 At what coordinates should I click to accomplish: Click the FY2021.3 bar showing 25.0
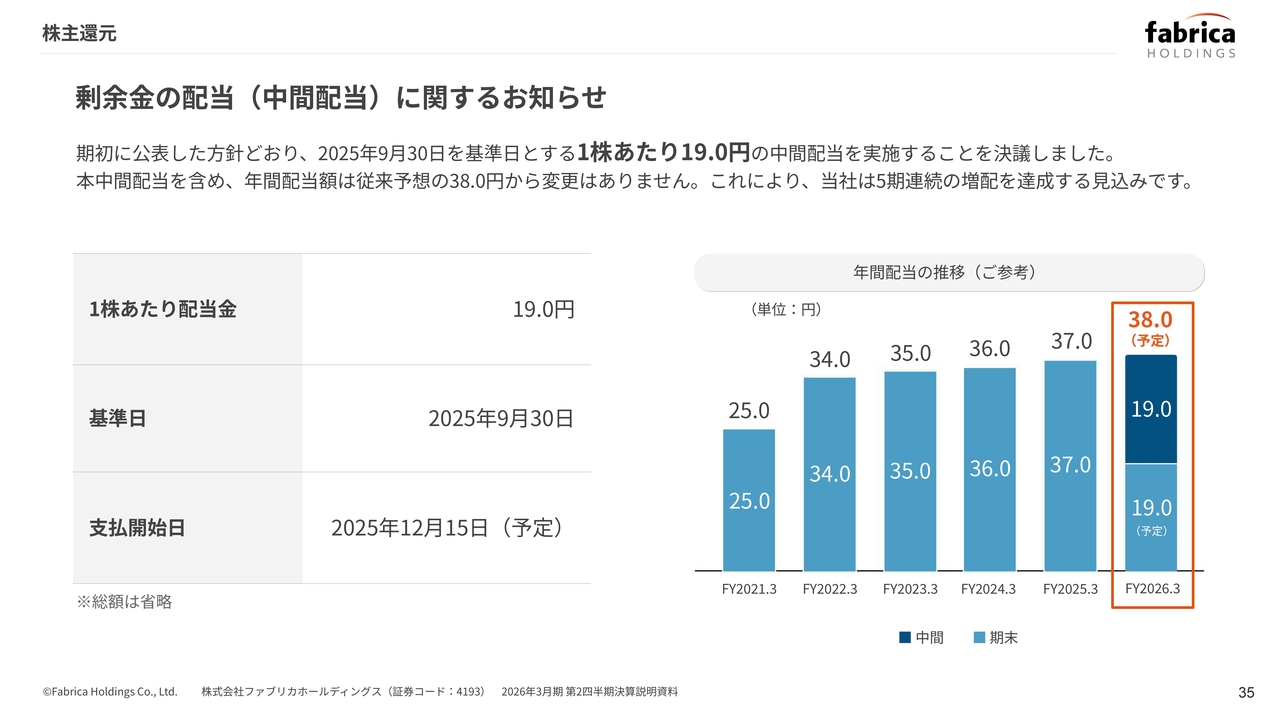coord(749,500)
